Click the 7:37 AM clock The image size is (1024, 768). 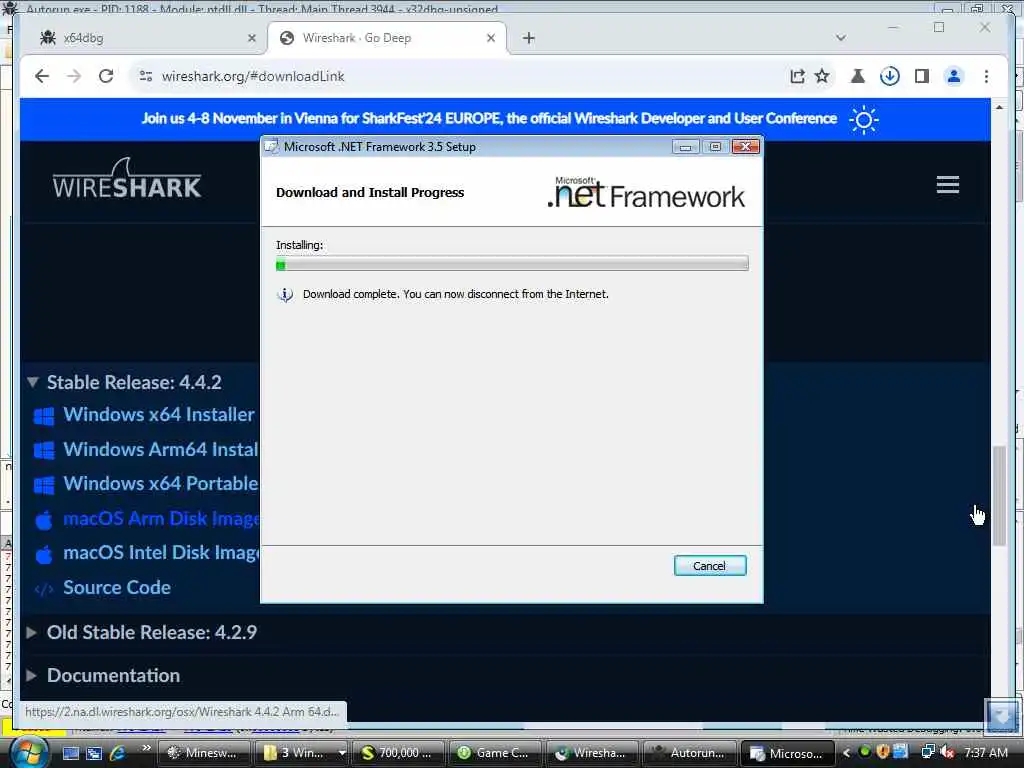click(x=985, y=753)
